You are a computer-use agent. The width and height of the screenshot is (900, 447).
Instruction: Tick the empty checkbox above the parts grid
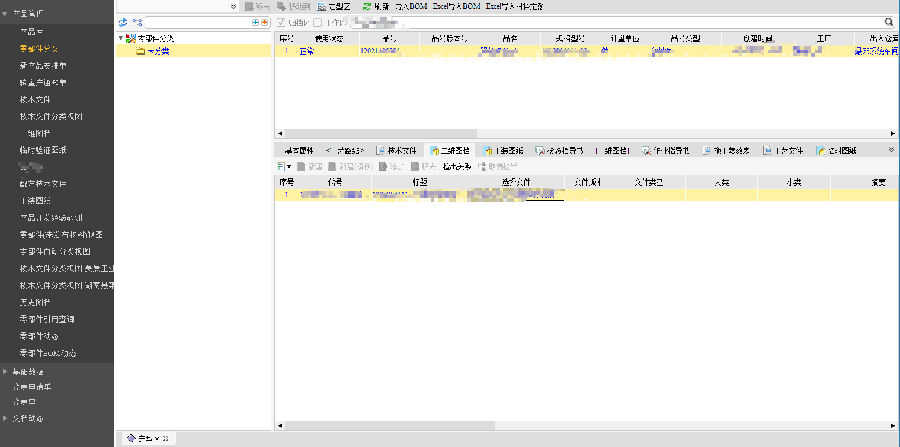click(317, 22)
